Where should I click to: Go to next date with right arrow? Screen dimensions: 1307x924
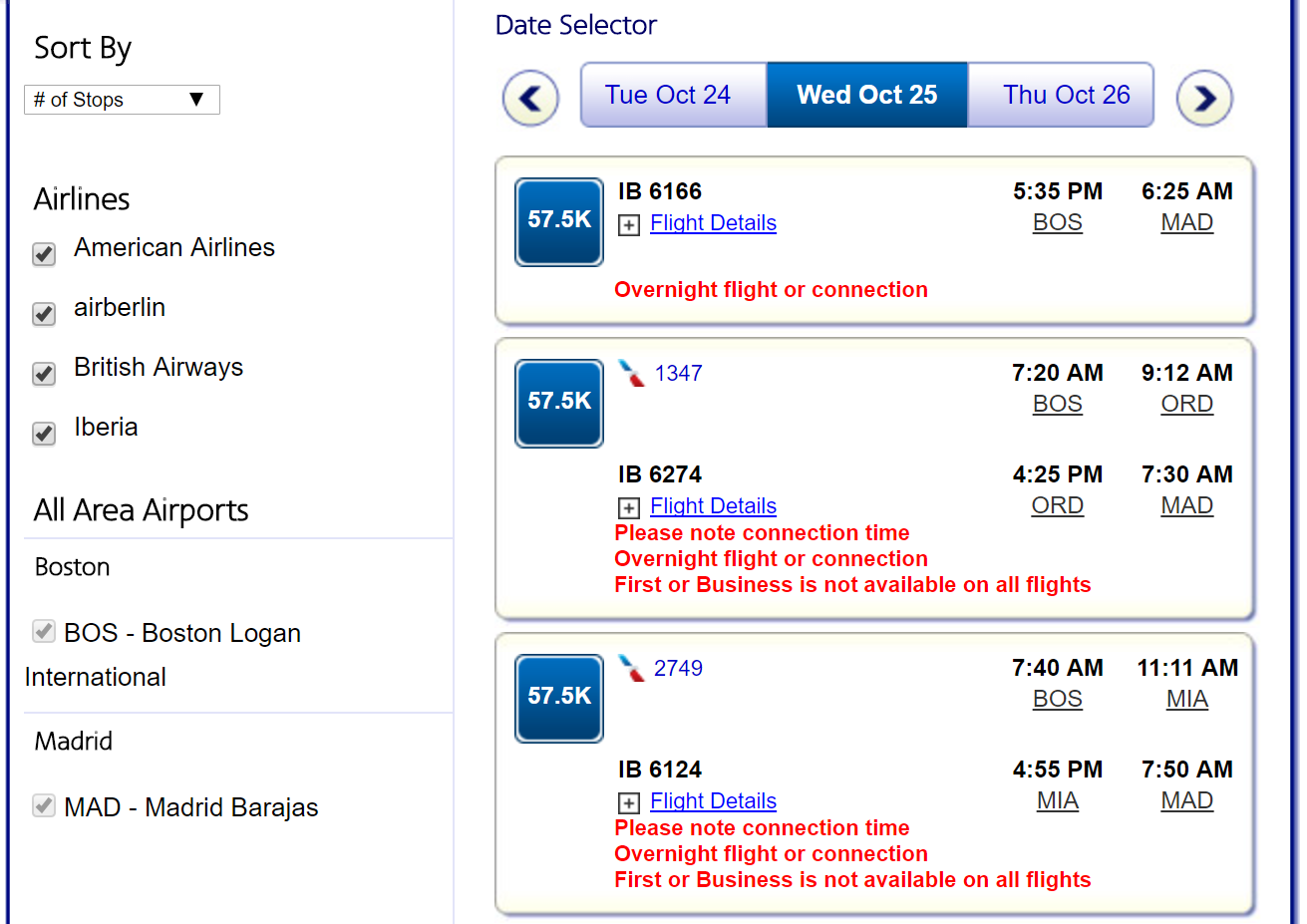click(1204, 98)
